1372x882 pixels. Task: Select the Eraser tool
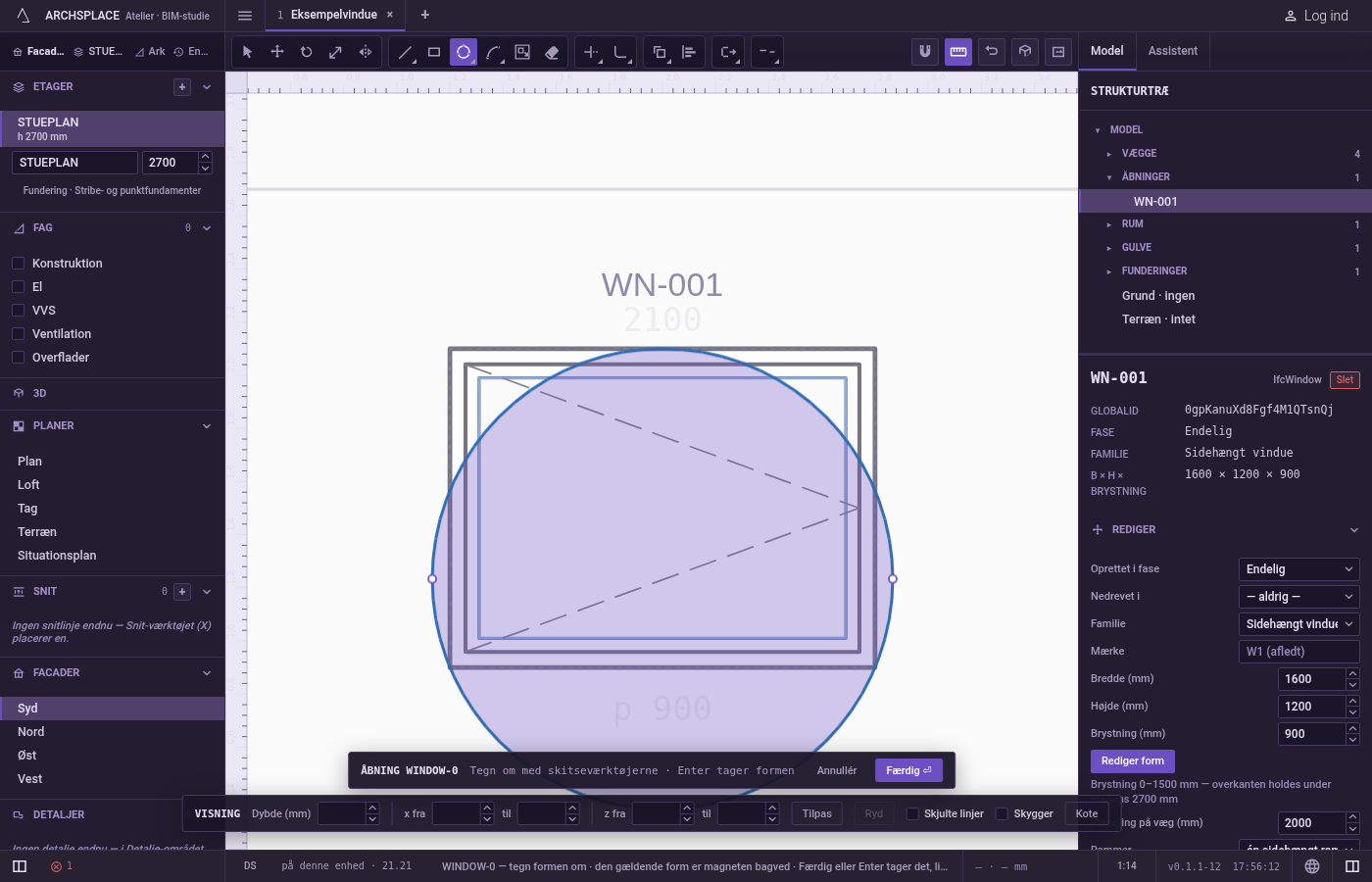click(552, 52)
